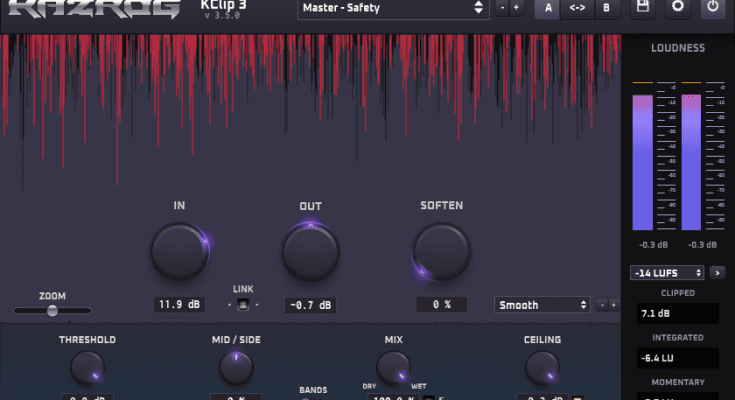Toggle the plugin power bypass button
Image resolution: width=735 pixels, height=400 pixels.
tap(712, 7)
